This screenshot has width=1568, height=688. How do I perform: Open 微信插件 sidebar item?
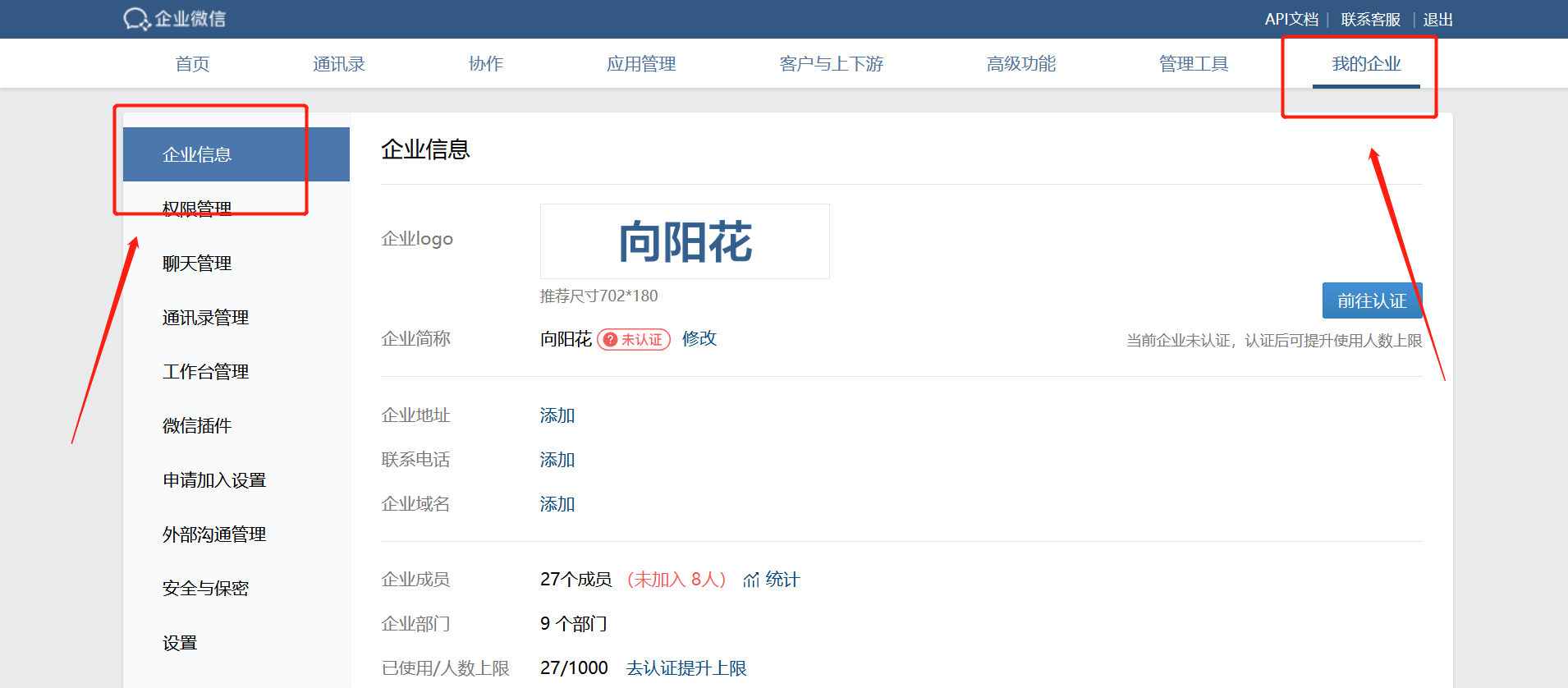pos(197,426)
